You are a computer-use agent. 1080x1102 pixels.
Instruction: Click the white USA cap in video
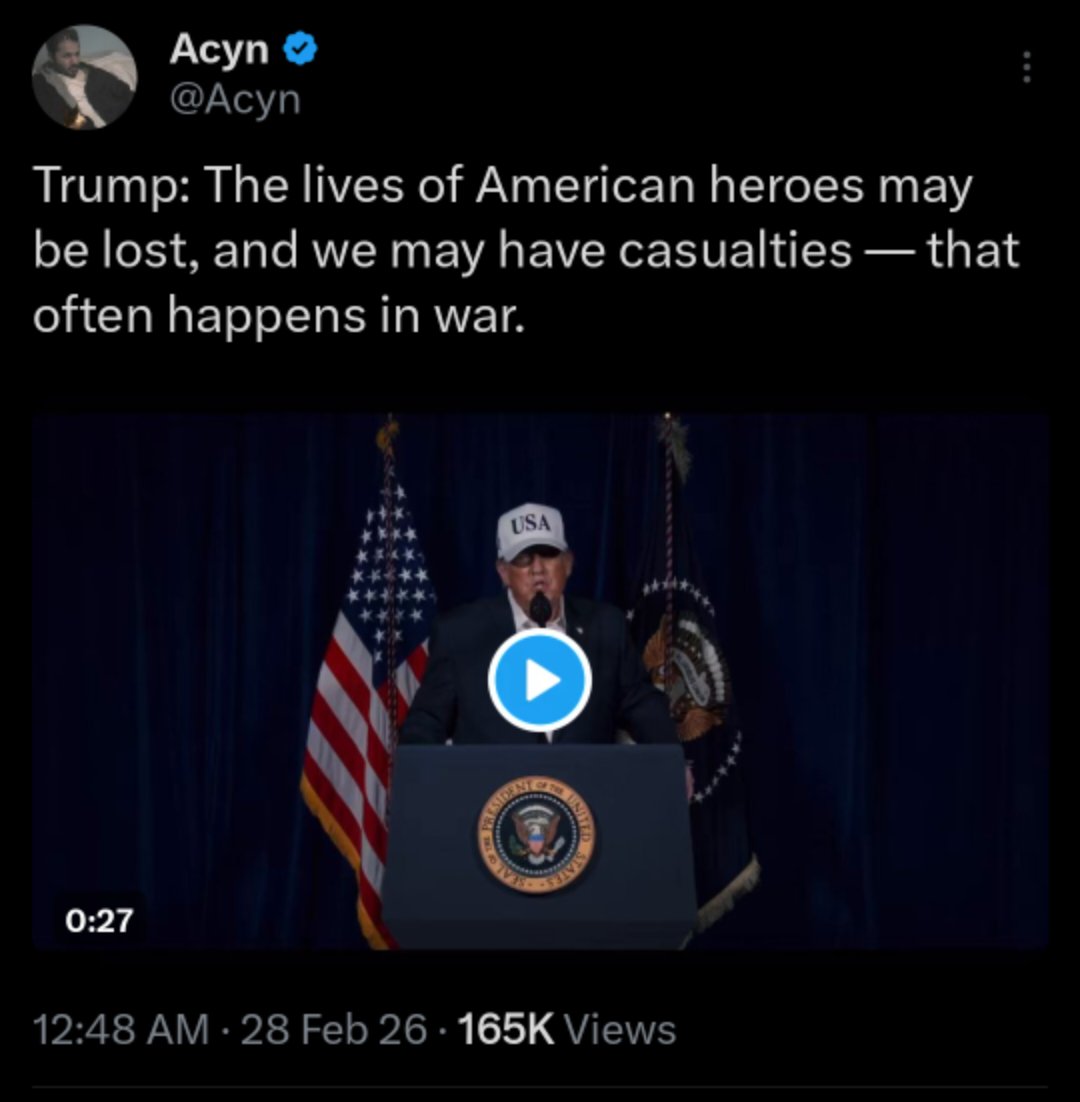(x=532, y=531)
